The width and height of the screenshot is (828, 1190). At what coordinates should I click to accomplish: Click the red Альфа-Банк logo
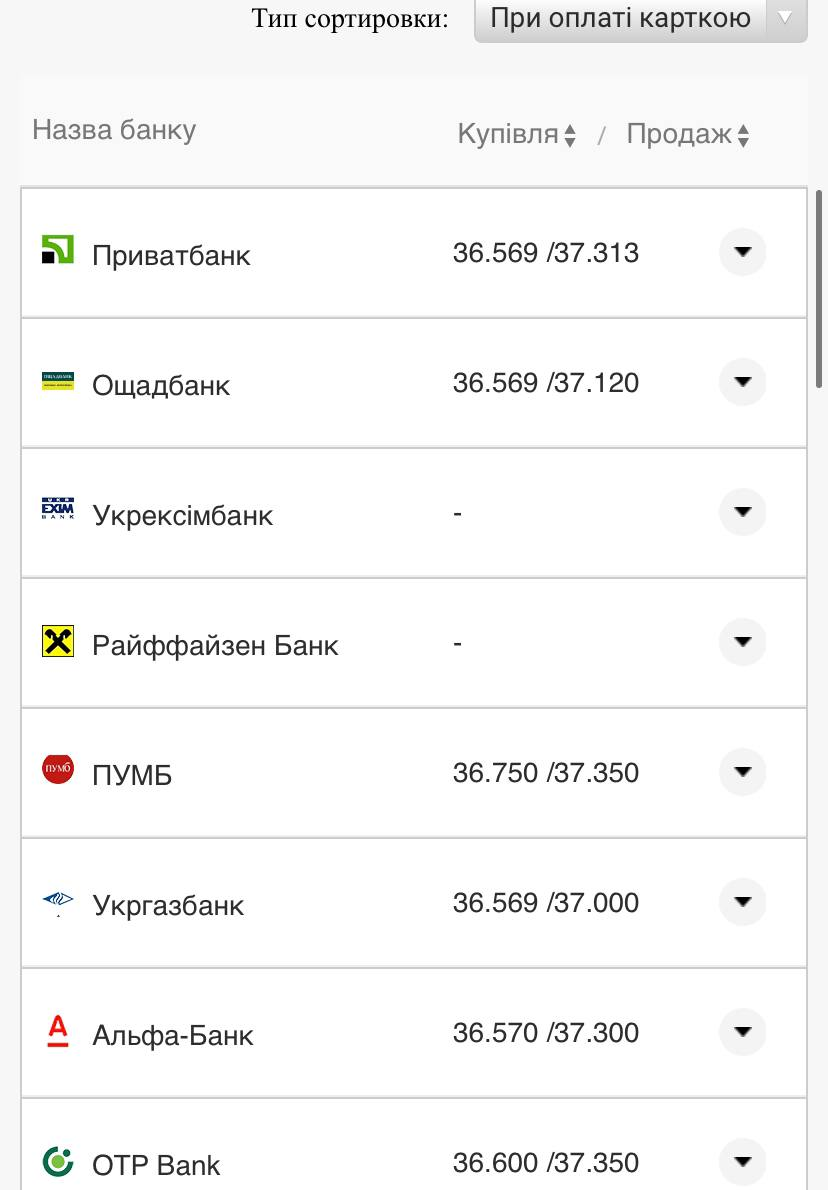click(x=58, y=1030)
